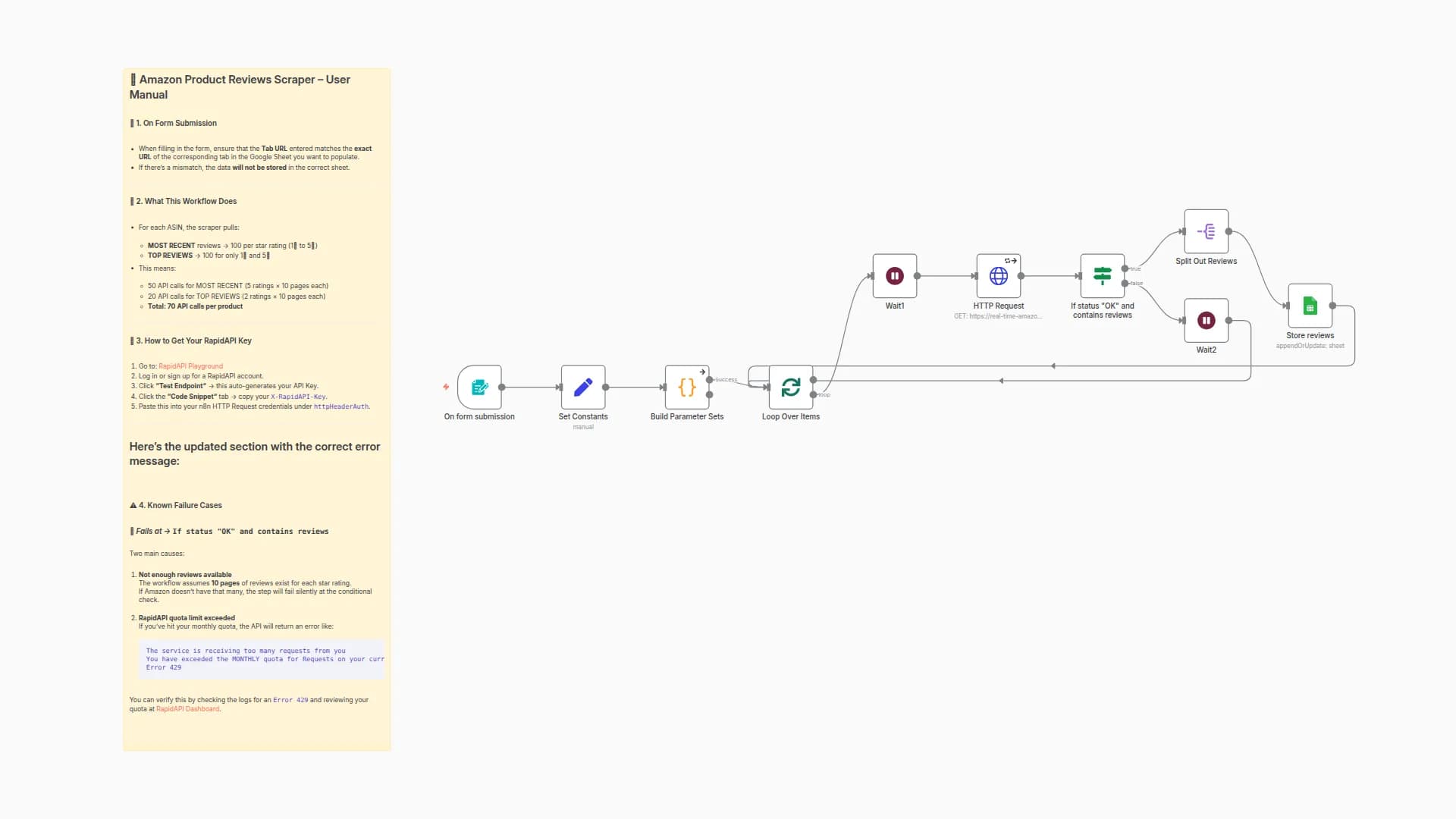The height and width of the screenshot is (819, 1456).
Task: Open the Build Parameter Sets code node
Action: (686, 387)
